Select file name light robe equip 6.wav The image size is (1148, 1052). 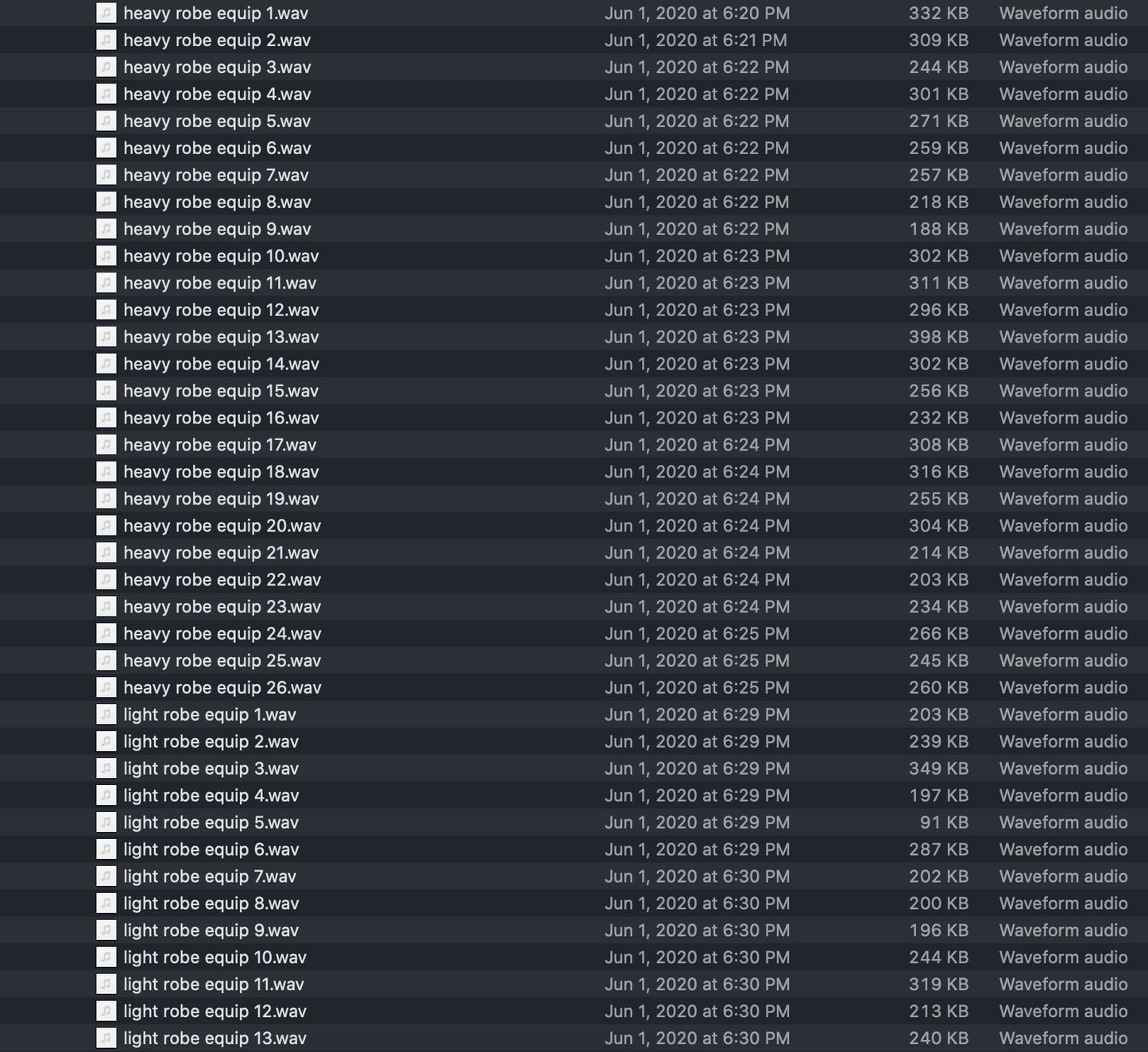pos(211,850)
